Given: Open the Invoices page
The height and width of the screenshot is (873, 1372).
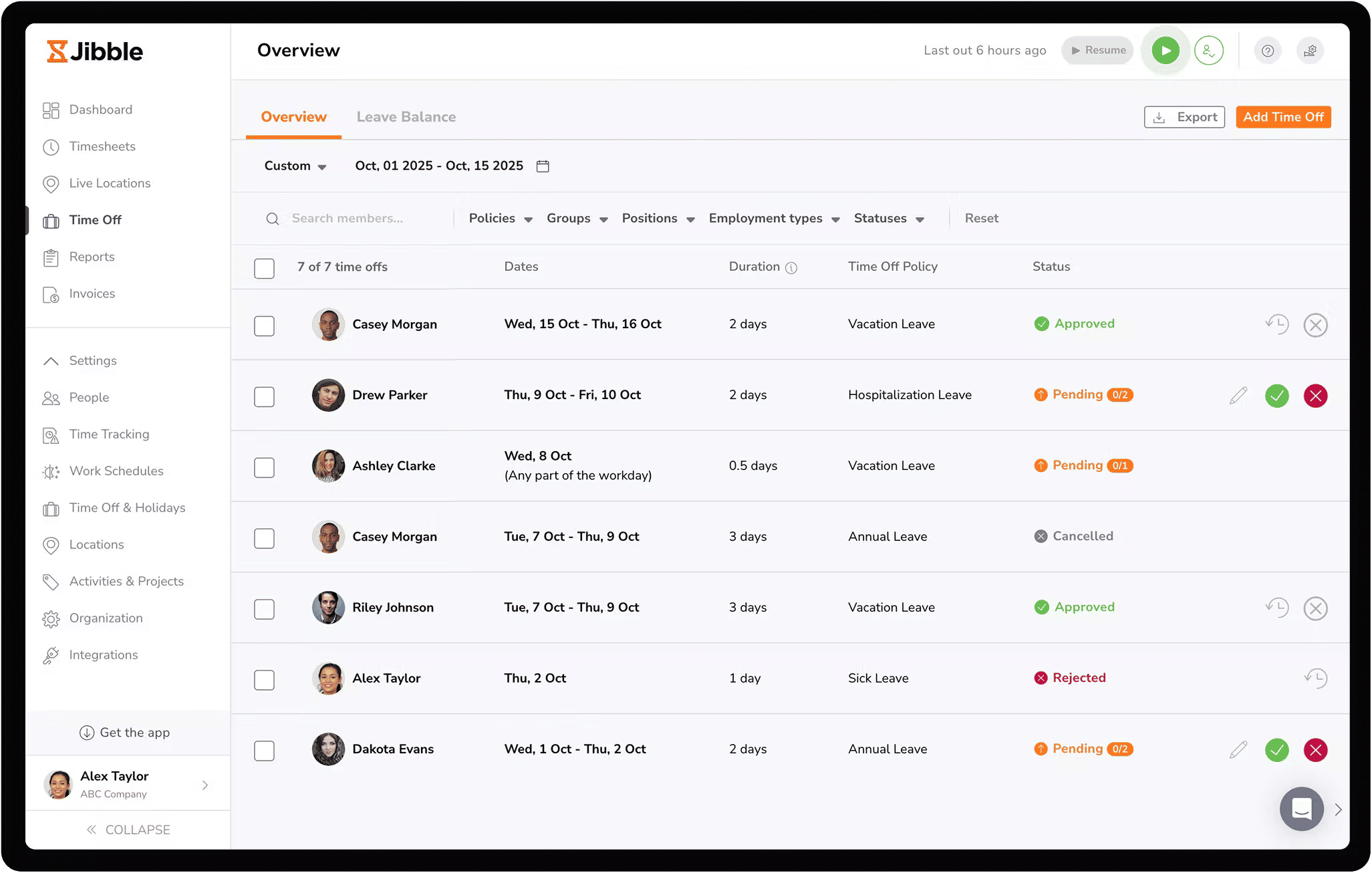Looking at the screenshot, I should pos(91,293).
